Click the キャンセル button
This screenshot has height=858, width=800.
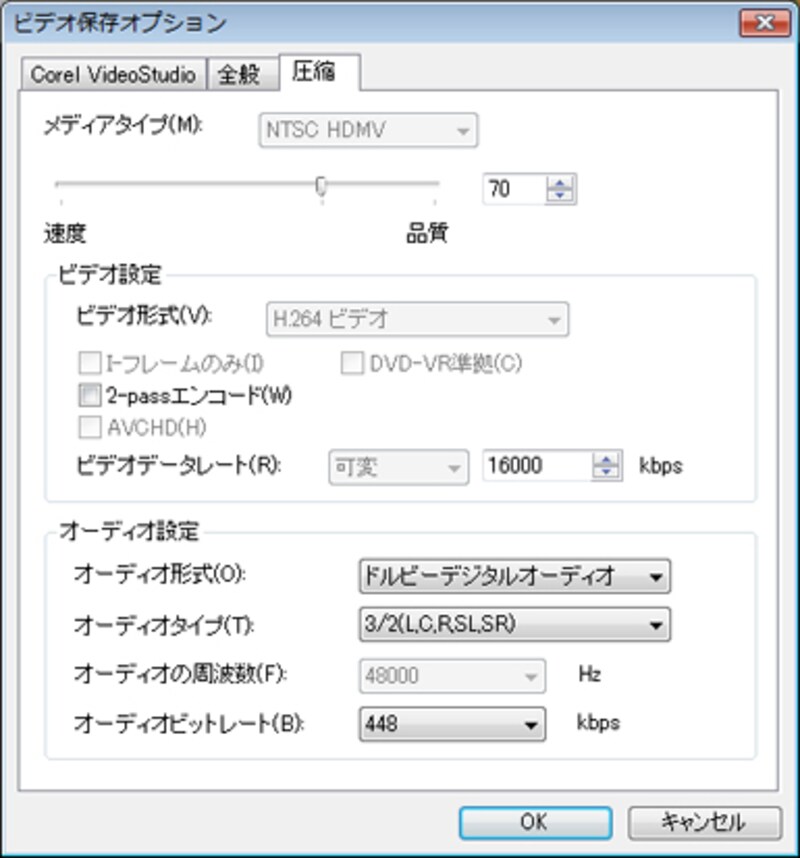(x=704, y=822)
